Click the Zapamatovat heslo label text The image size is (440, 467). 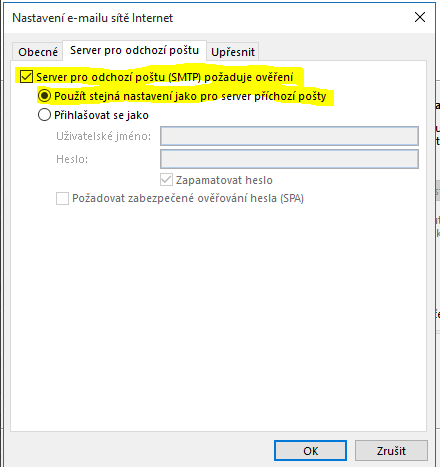(224, 180)
